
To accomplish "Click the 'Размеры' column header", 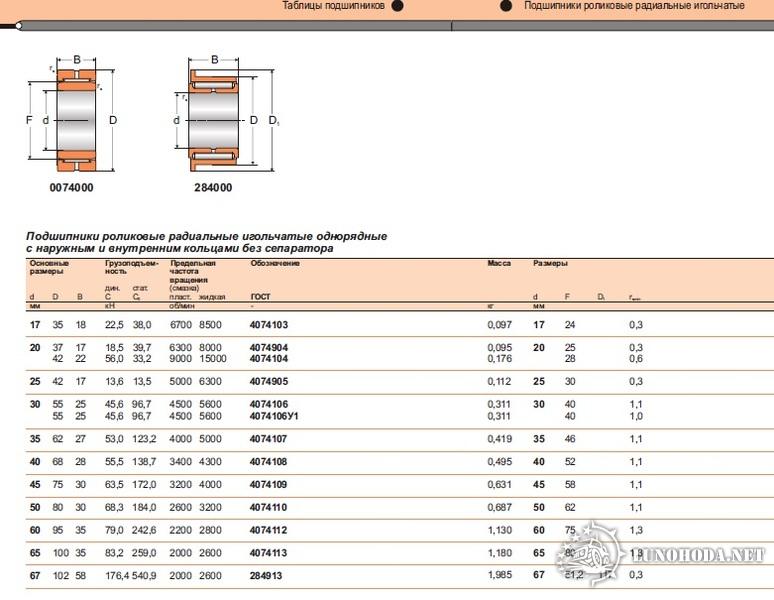I will (x=550, y=263).
